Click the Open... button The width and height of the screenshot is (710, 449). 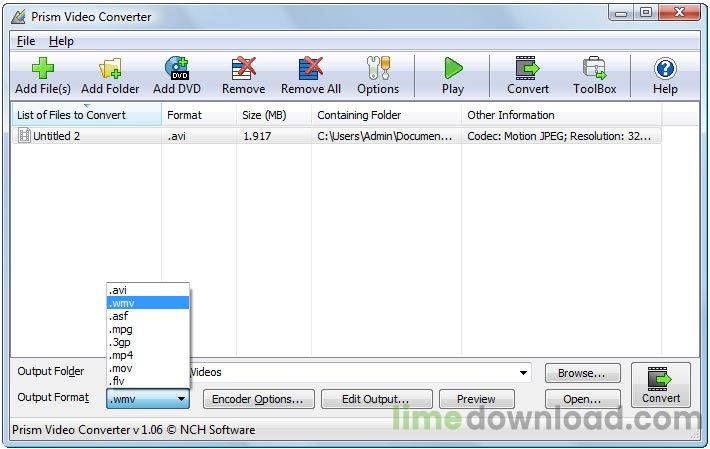582,399
